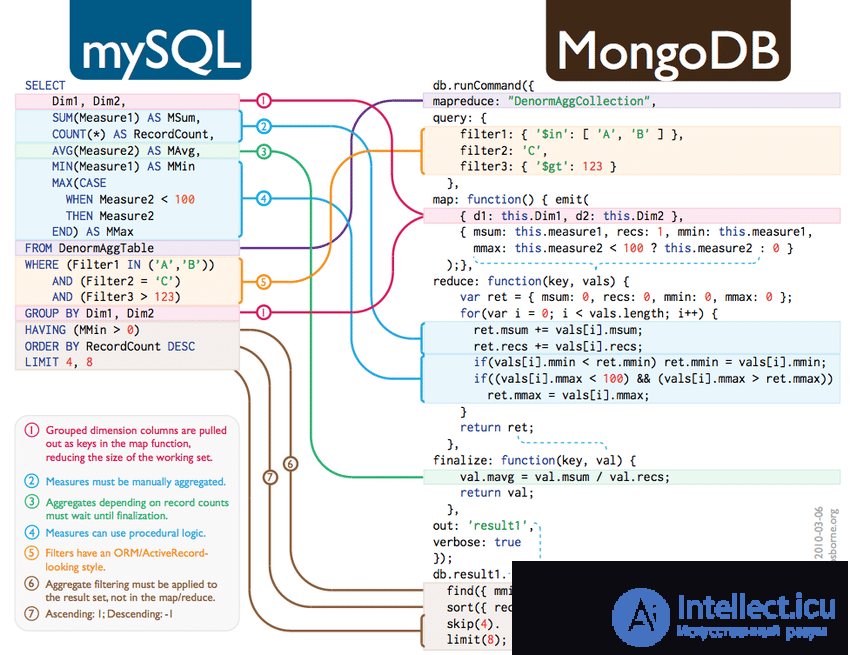Select circled 5 marker beside WHERE filters block
The image size is (850, 655).
pos(263,282)
